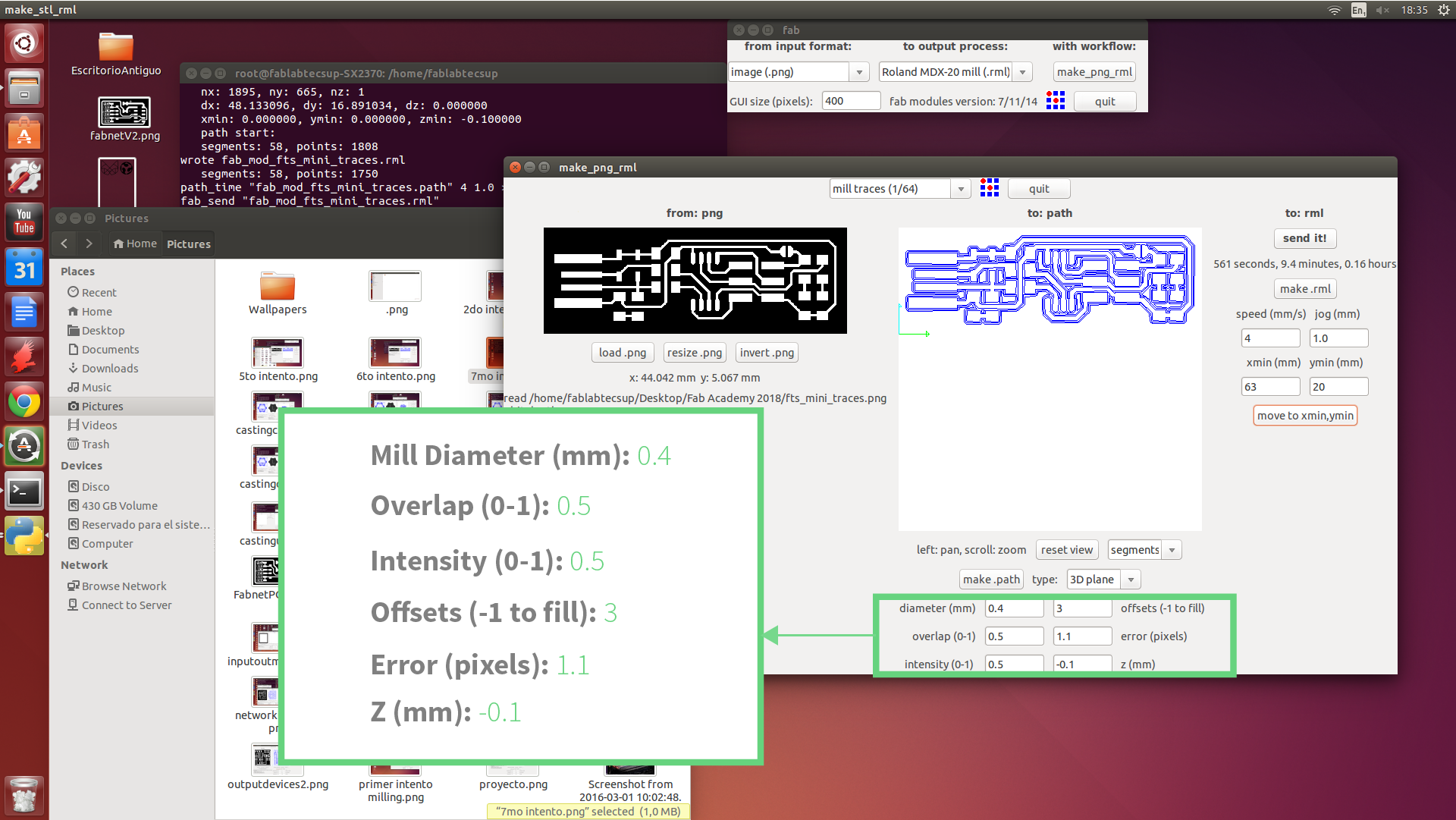Screen dimensions: 1456x820
Task: Open the Trash from the launcher
Action: pyautogui.click(x=24, y=796)
